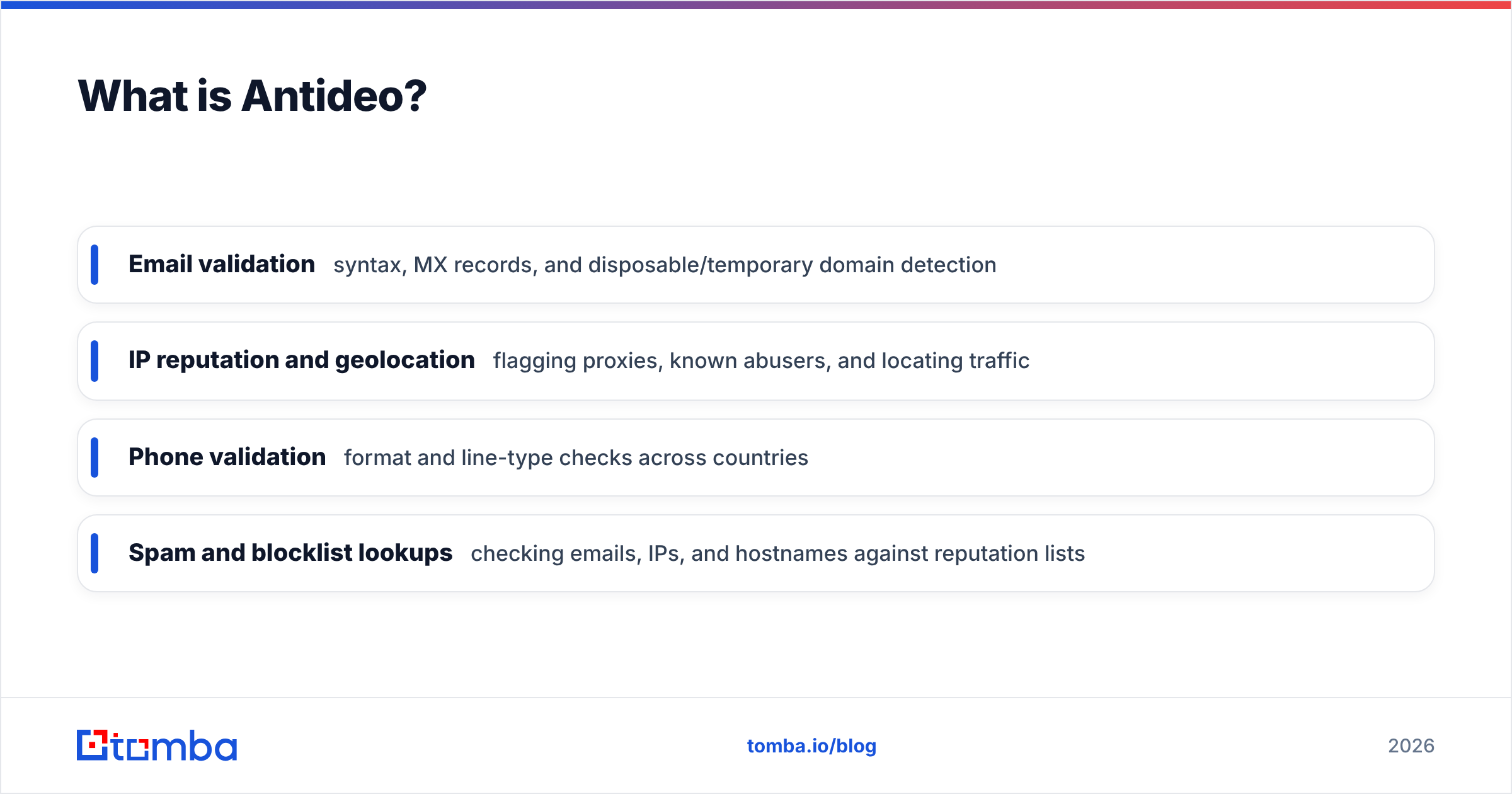
Task: Click the gradient color bar at top
Action: pos(756,4)
